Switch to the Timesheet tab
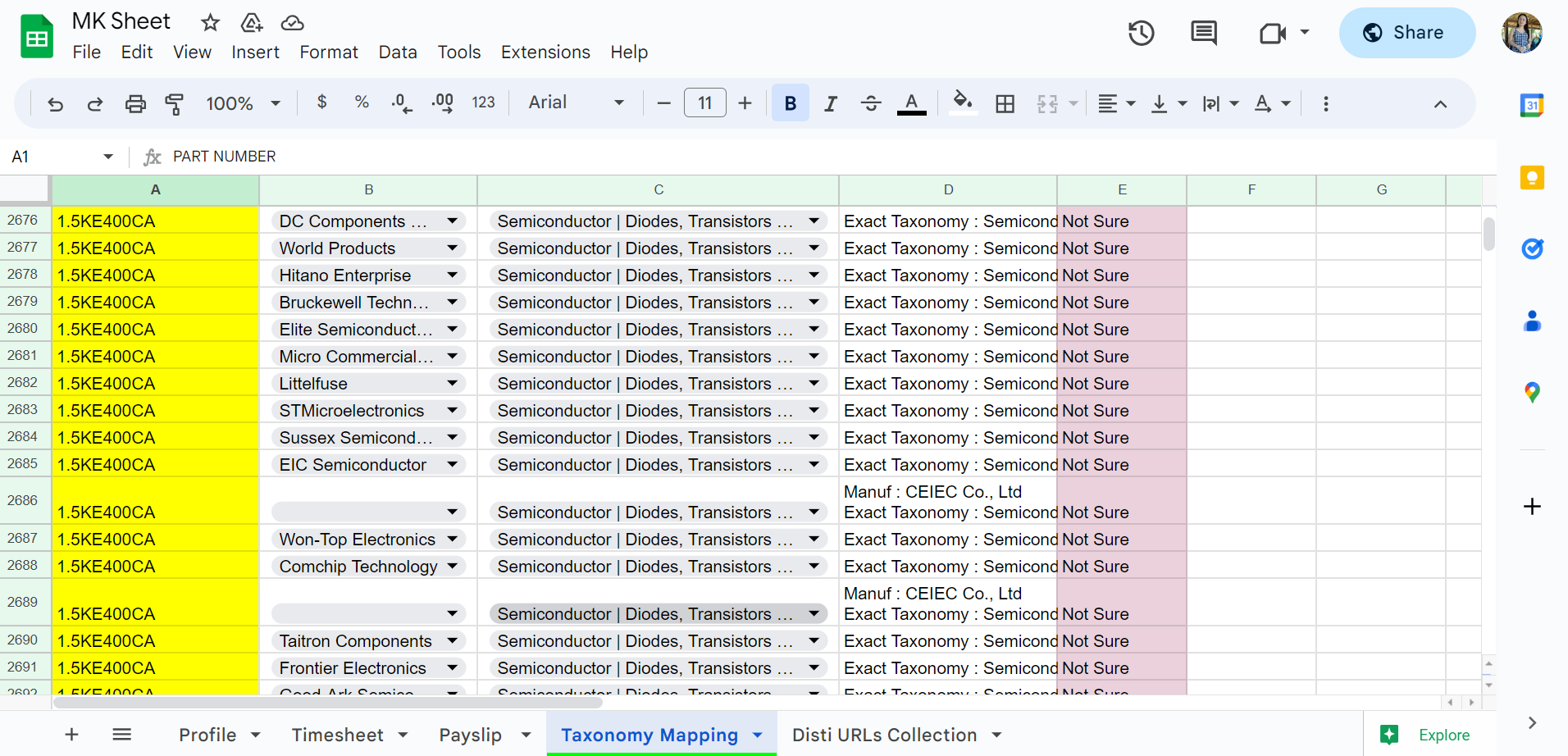 [x=338, y=736]
